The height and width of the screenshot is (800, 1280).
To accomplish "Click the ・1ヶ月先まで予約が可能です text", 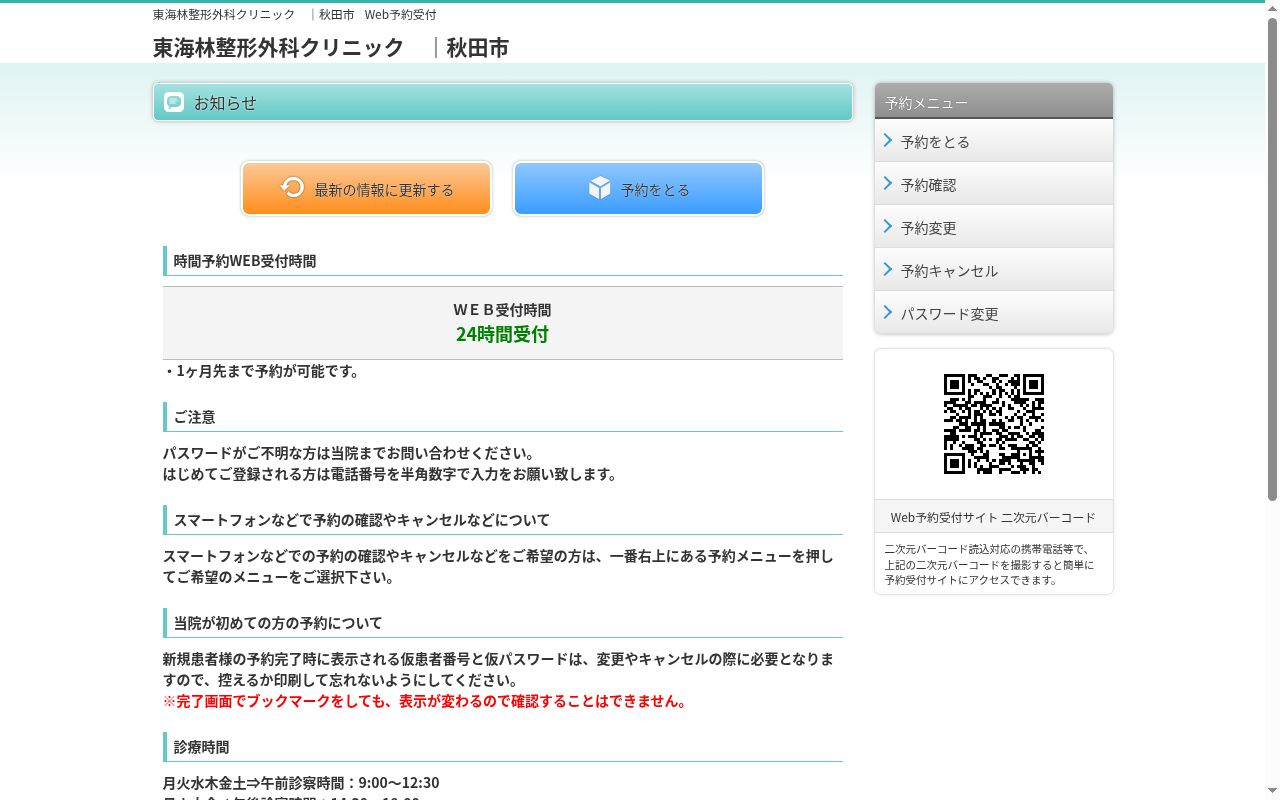I will 261,371.
